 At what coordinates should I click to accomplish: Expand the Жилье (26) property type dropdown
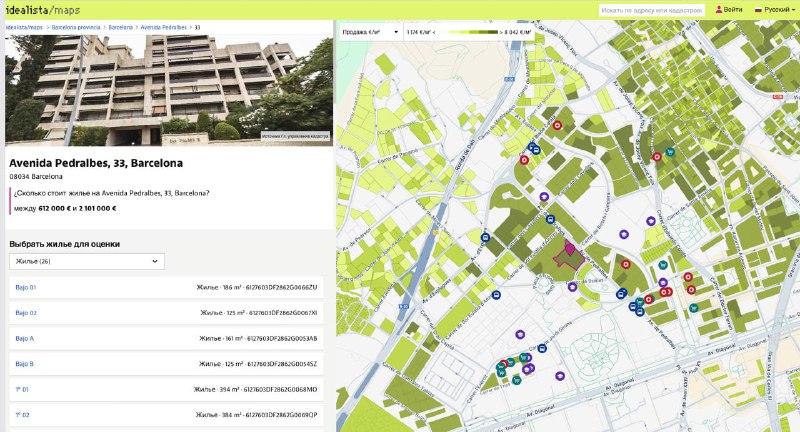point(87,261)
